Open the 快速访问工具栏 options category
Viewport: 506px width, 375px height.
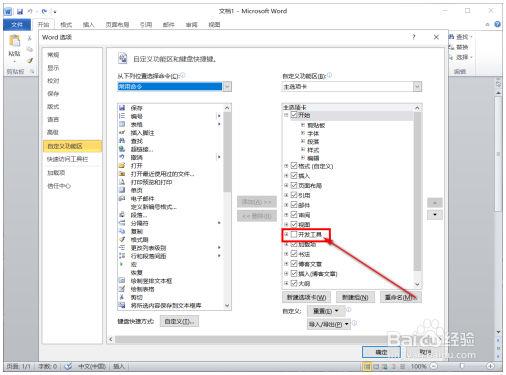pyautogui.click(x=67, y=159)
